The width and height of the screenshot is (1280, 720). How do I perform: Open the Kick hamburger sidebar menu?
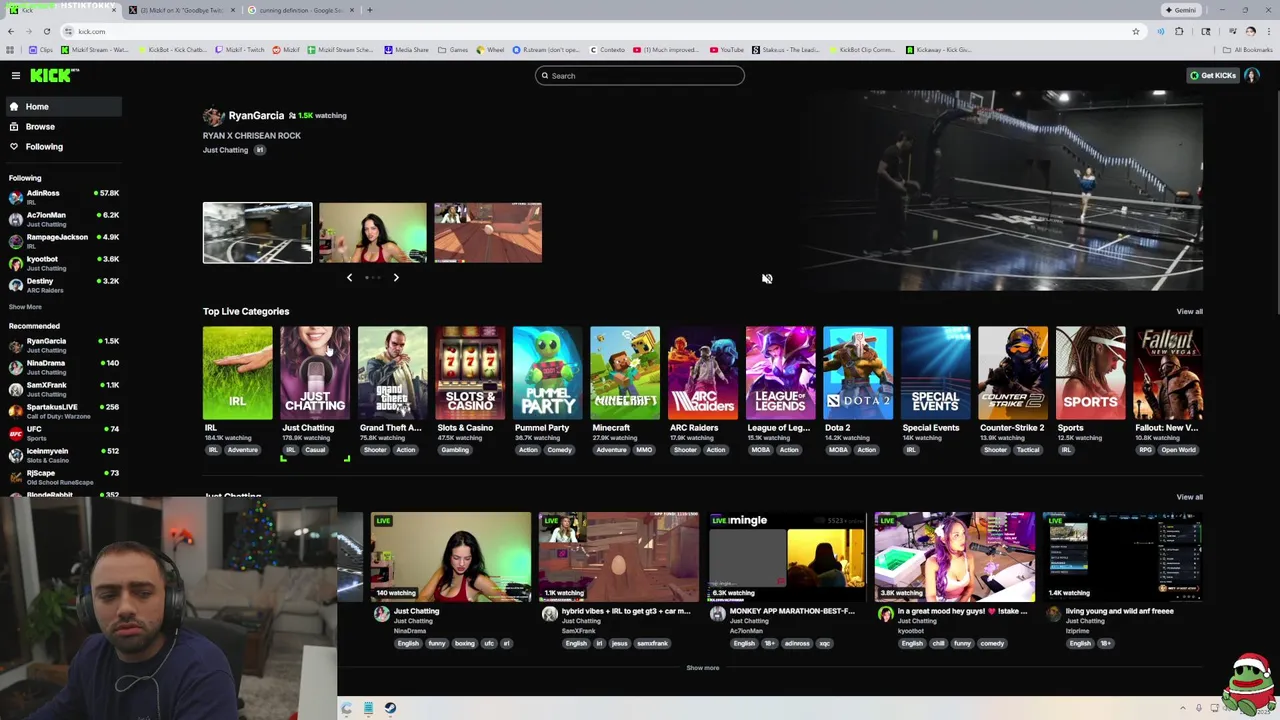(16, 75)
